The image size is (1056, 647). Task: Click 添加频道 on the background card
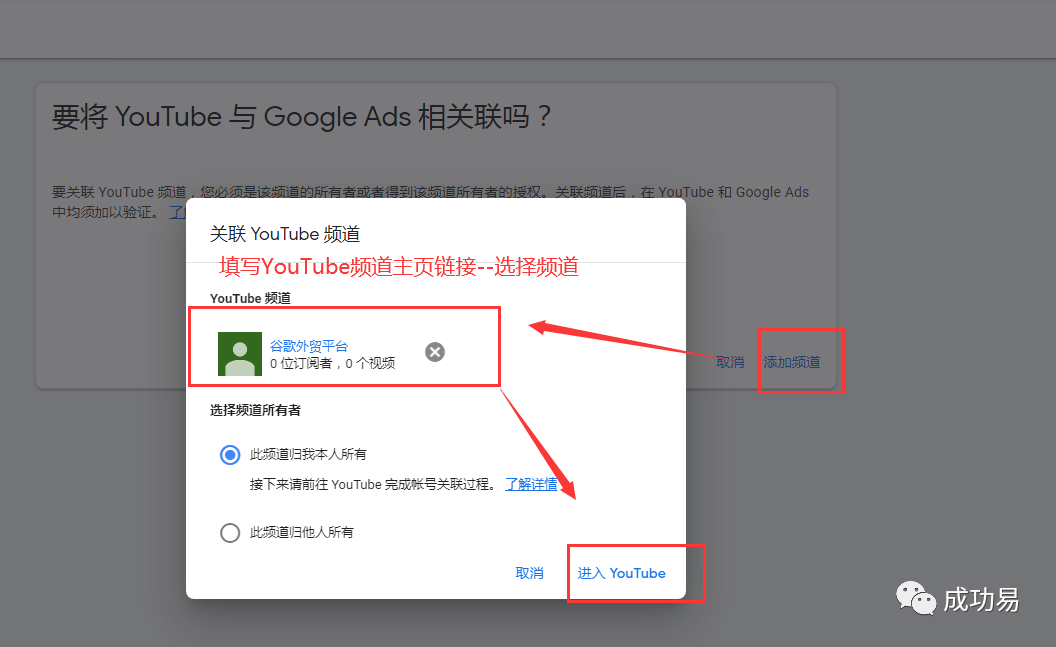pyautogui.click(x=791, y=362)
